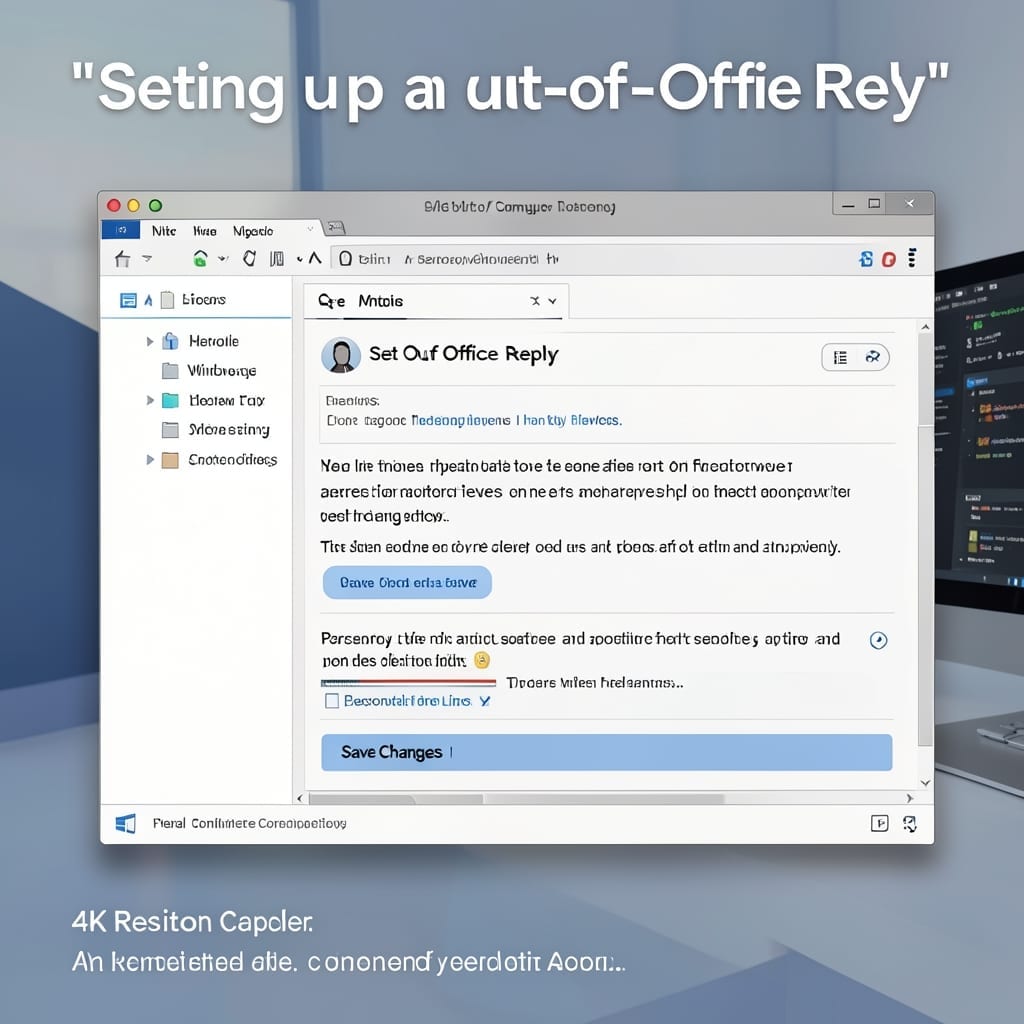The height and width of the screenshot is (1024, 1024).
Task: Click the green traffic-light window button
Action: click(155, 206)
